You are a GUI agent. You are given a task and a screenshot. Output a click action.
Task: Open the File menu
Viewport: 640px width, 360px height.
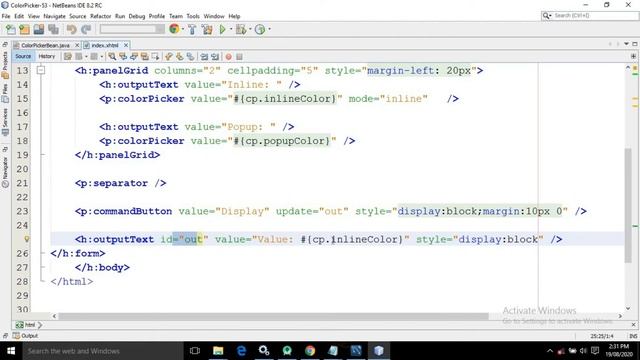point(6,16)
